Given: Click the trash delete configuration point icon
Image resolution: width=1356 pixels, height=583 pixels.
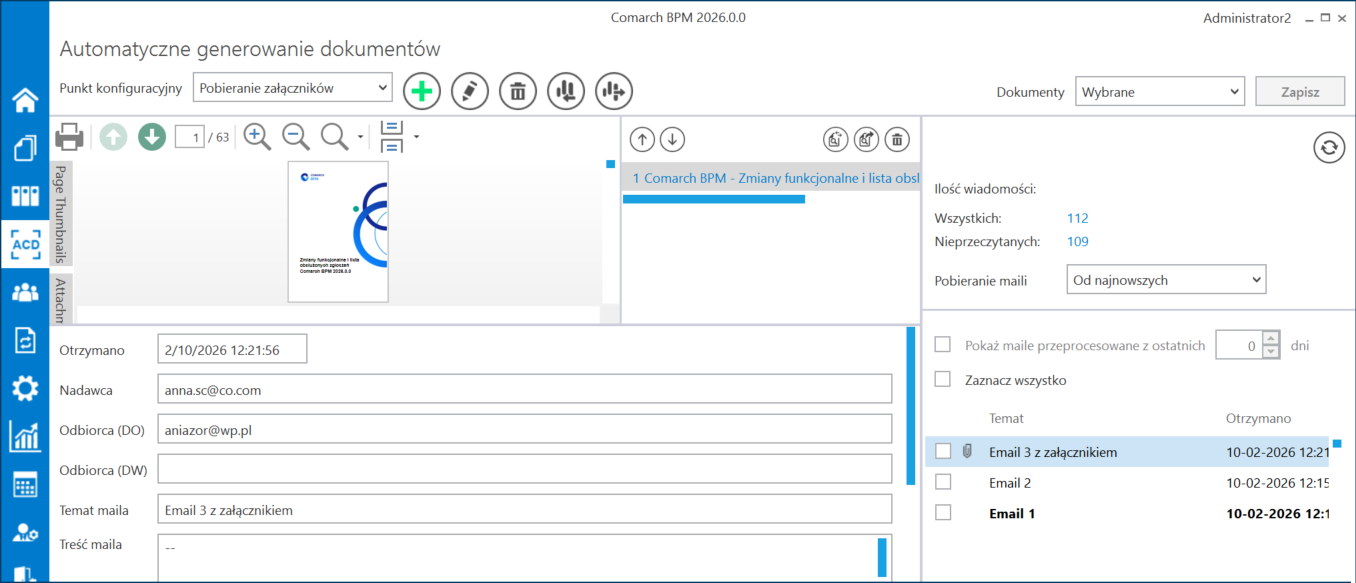Looking at the screenshot, I should (518, 91).
